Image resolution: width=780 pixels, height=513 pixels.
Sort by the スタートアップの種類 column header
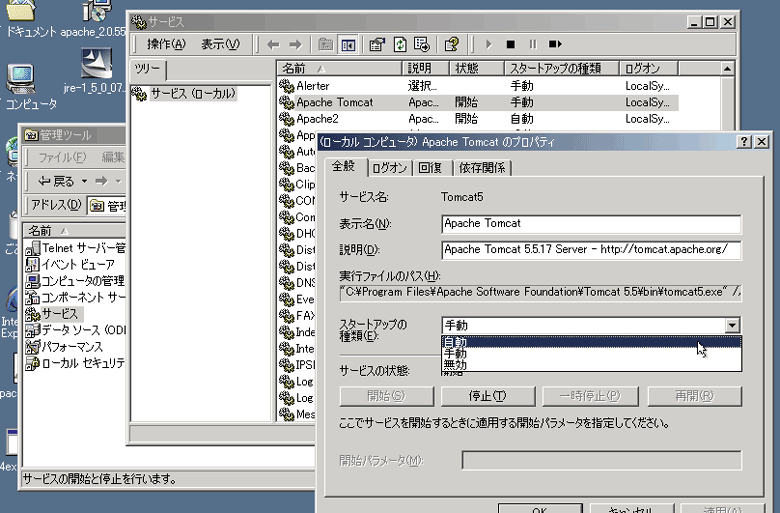pyautogui.click(x=561, y=68)
